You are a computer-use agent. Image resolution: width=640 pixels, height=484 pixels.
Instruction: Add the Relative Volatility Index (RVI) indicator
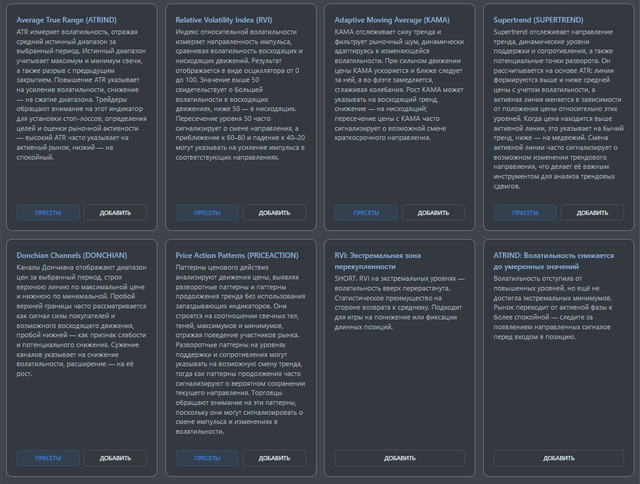point(274,213)
